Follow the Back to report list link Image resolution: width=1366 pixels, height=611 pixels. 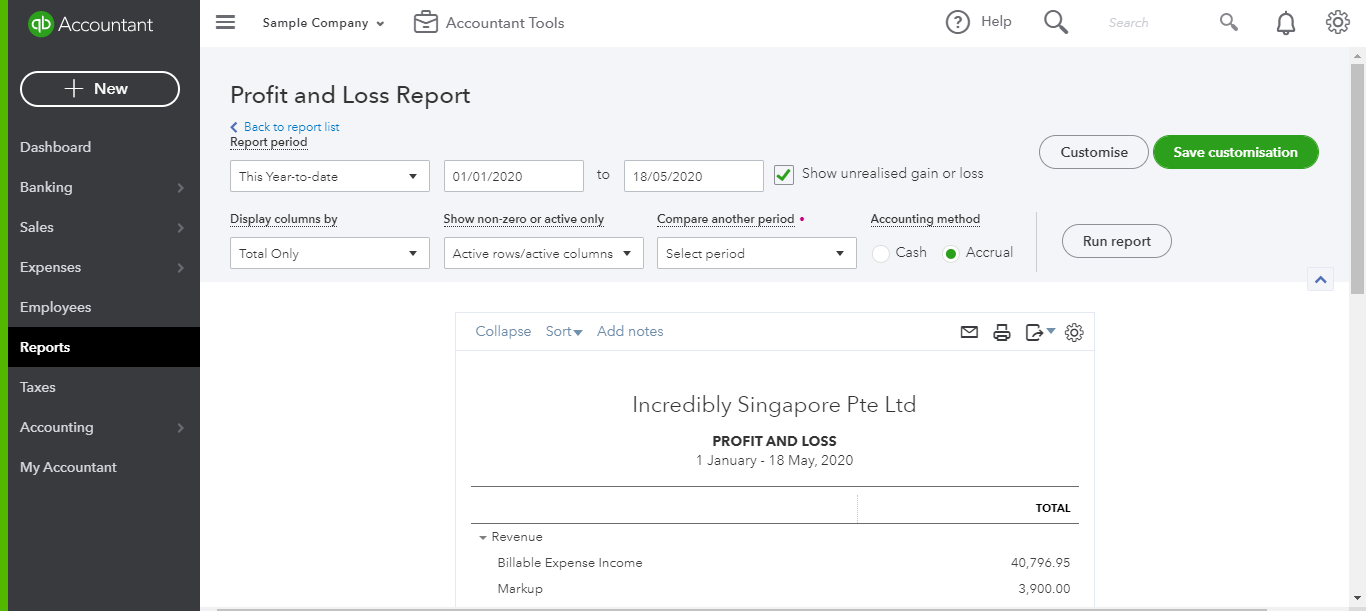(291, 127)
